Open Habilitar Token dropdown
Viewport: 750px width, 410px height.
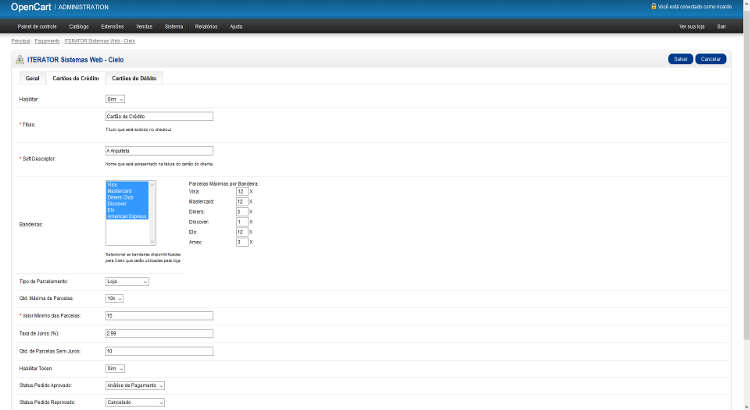tap(115, 368)
